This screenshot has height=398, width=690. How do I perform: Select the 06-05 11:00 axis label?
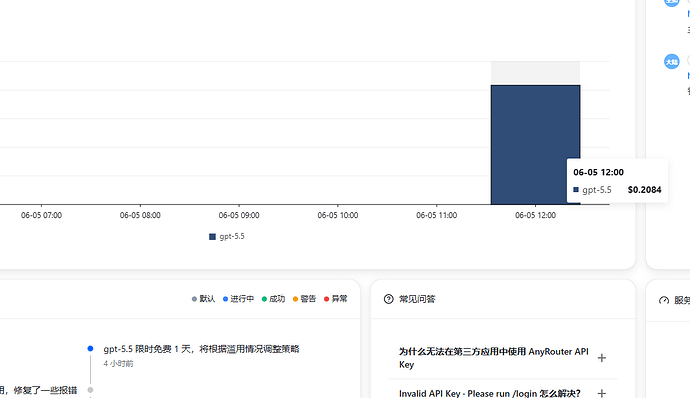[437, 215]
